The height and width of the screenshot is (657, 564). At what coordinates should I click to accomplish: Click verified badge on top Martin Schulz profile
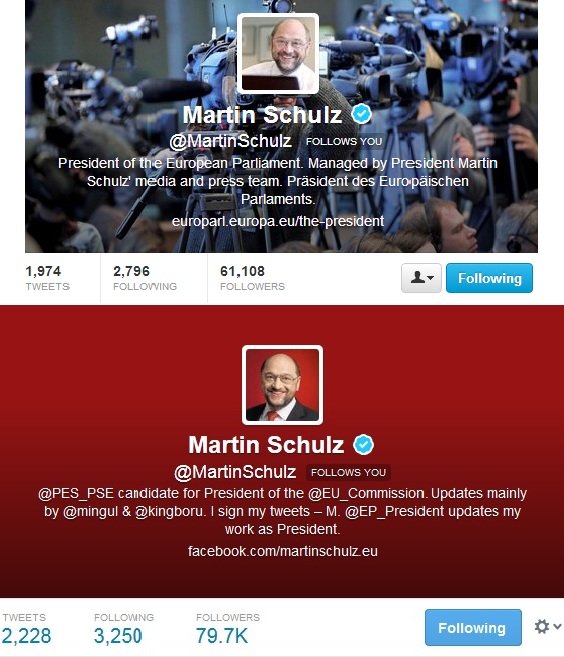[361, 114]
